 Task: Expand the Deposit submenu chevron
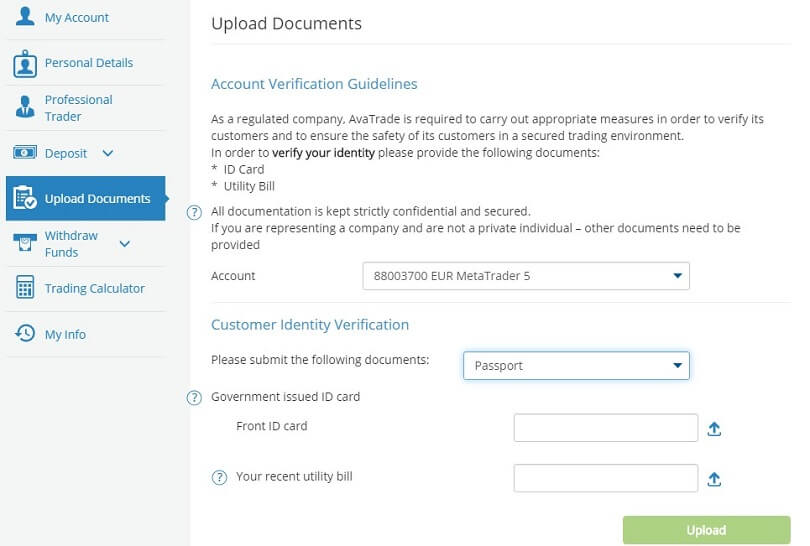click(x=108, y=153)
